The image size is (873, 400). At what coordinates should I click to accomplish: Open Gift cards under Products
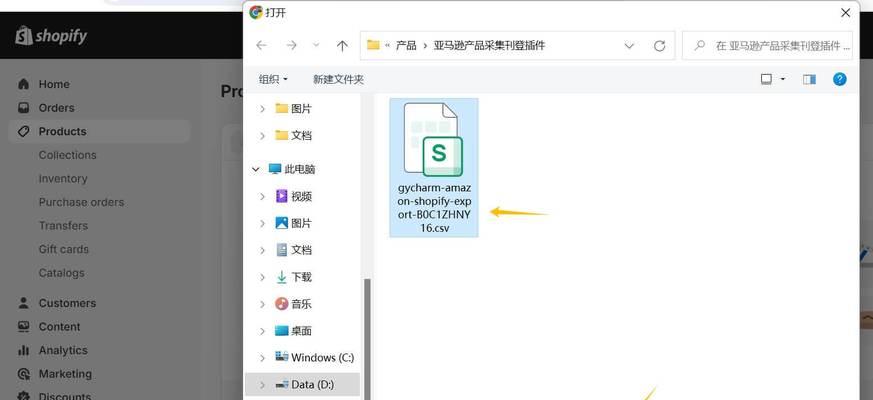[x=63, y=249]
